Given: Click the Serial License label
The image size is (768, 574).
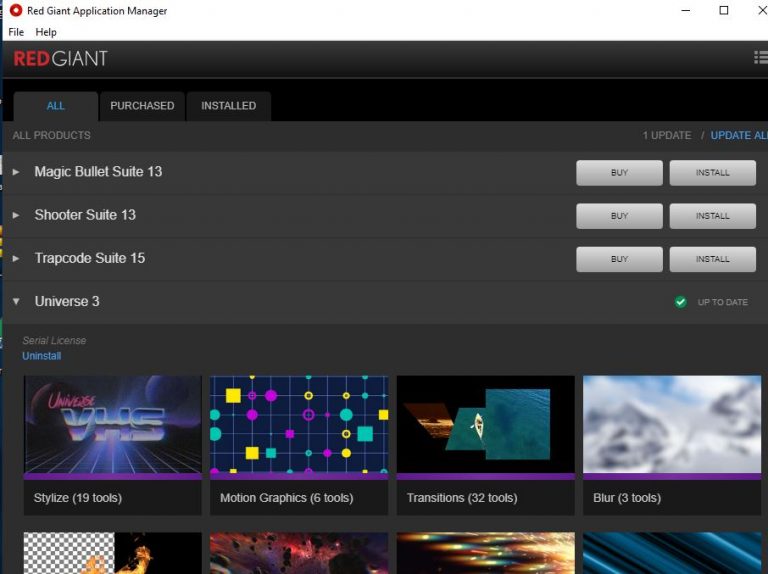Looking at the screenshot, I should point(54,340).
